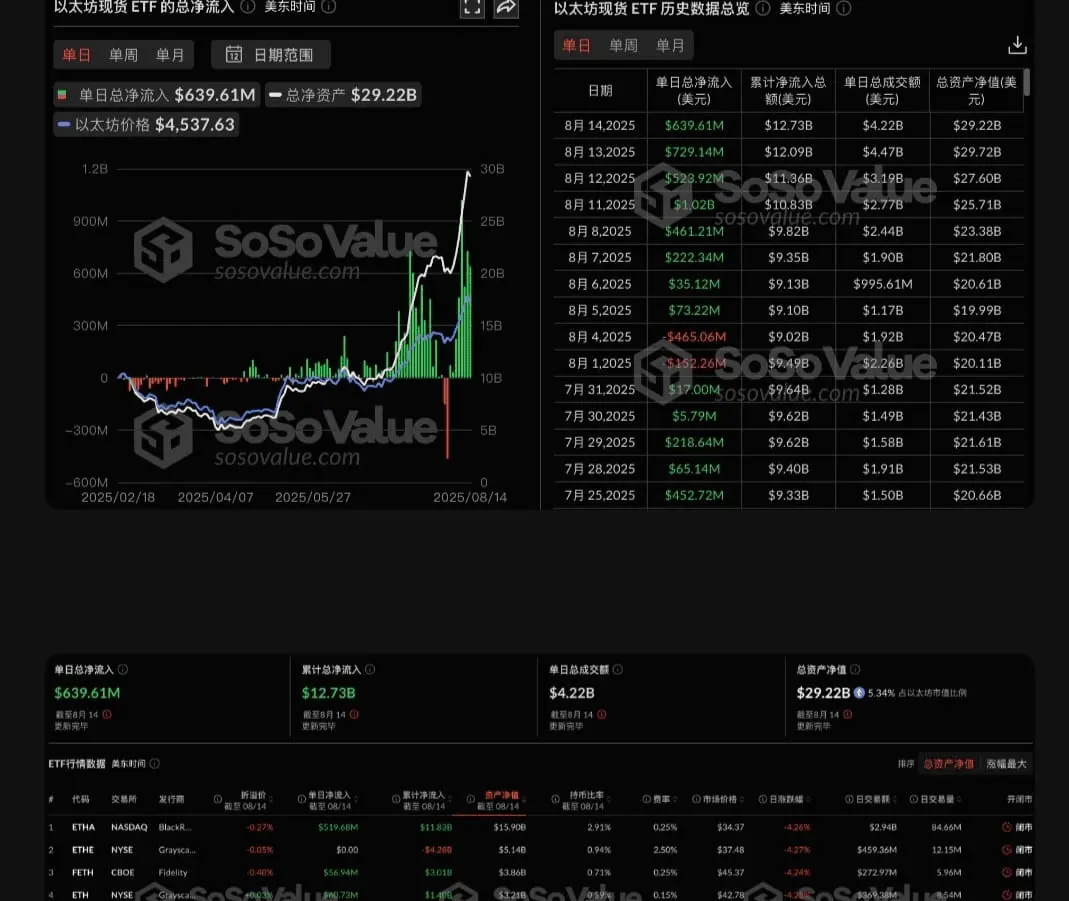Click the 8月 14,2025 date cell
Screen dimensions: 1069x901
pos(599,125)
